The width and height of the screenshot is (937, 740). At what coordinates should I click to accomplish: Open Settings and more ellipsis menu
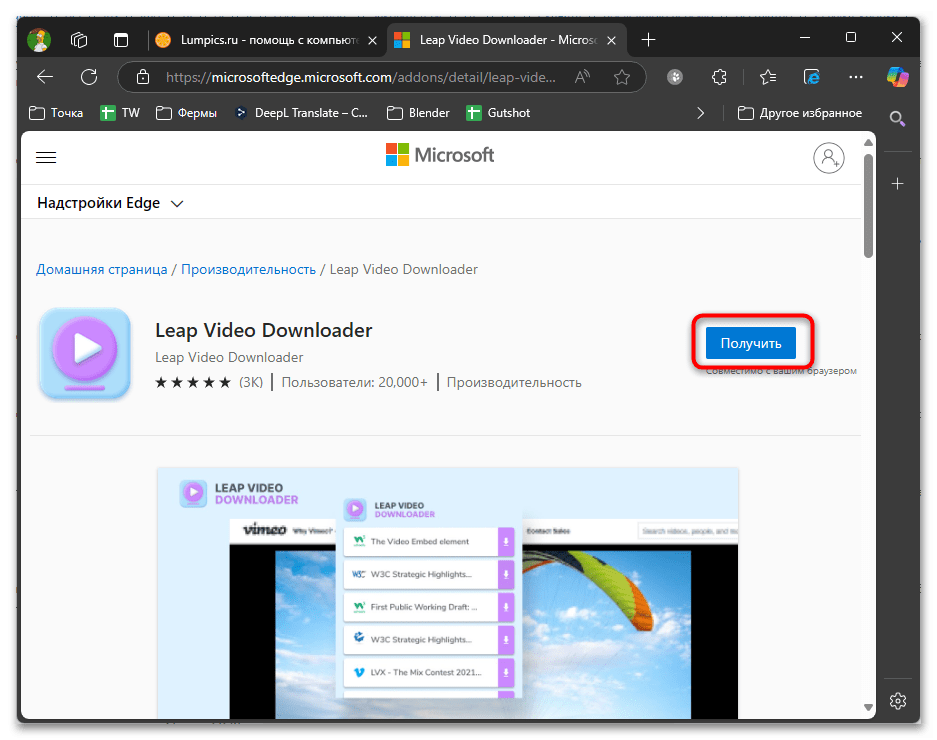click(856, 77)
